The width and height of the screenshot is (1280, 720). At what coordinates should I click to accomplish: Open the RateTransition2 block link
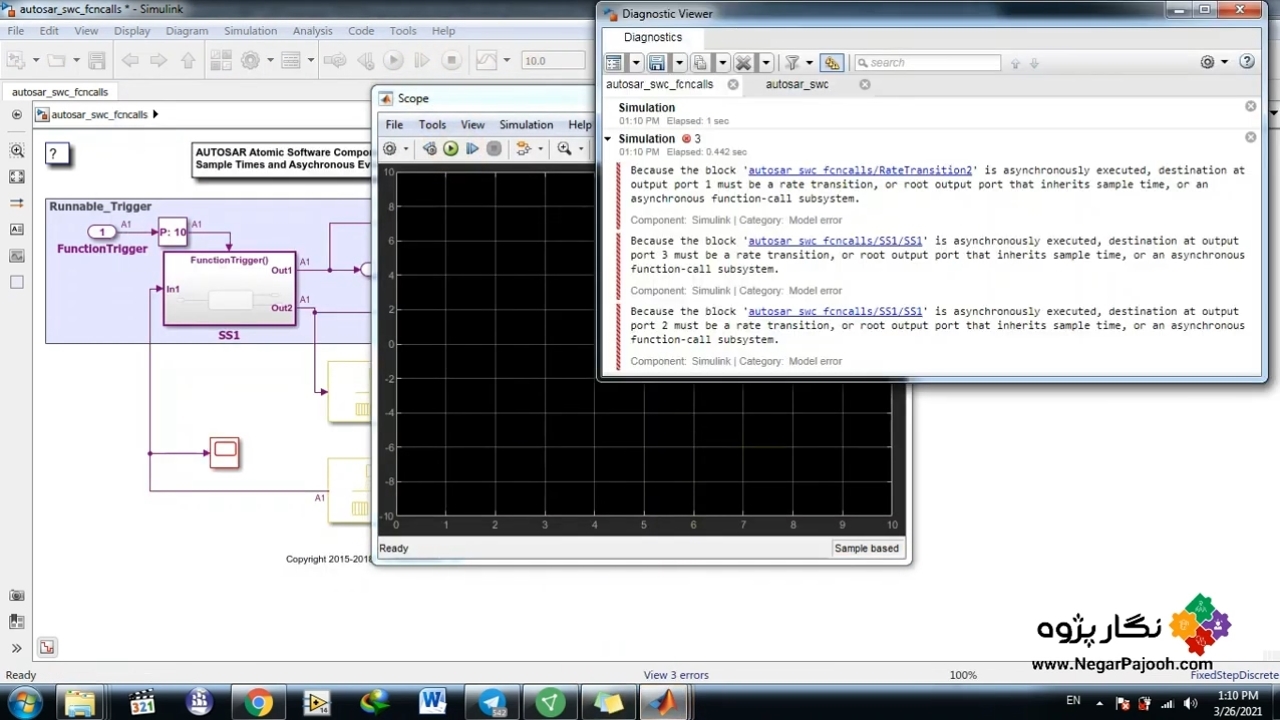tap(859, 170)
